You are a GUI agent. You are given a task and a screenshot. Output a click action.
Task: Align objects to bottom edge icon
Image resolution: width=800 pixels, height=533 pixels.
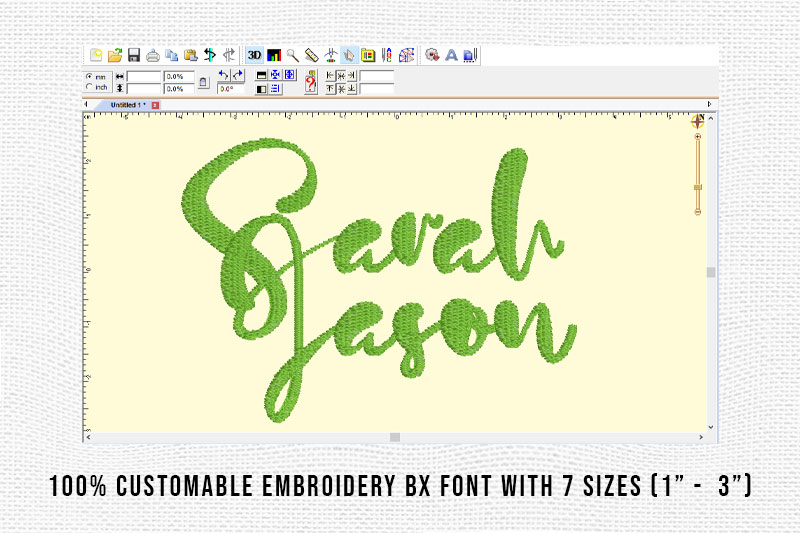coord(352,89)
